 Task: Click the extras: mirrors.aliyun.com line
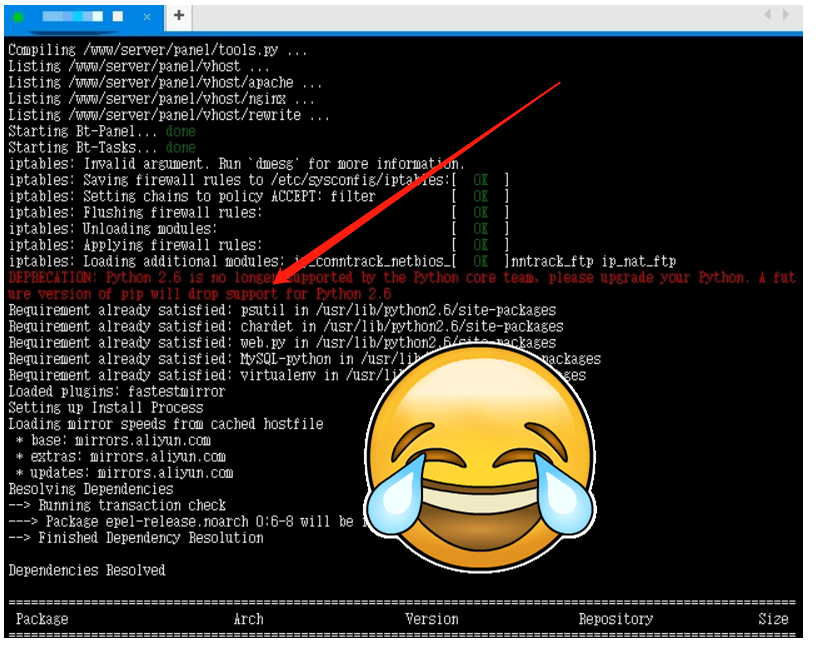pos(120,457)
